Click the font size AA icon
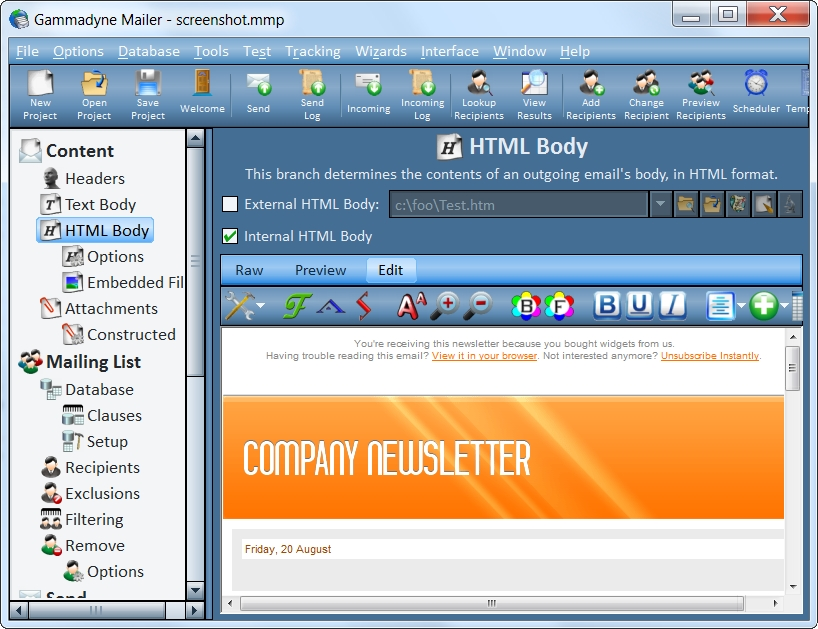This screenshot has width=818, height=629. coord(412,306)
